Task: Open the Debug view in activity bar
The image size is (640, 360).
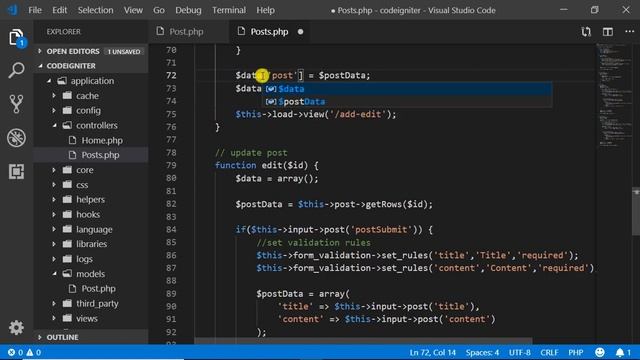Action: click(16, 138)
